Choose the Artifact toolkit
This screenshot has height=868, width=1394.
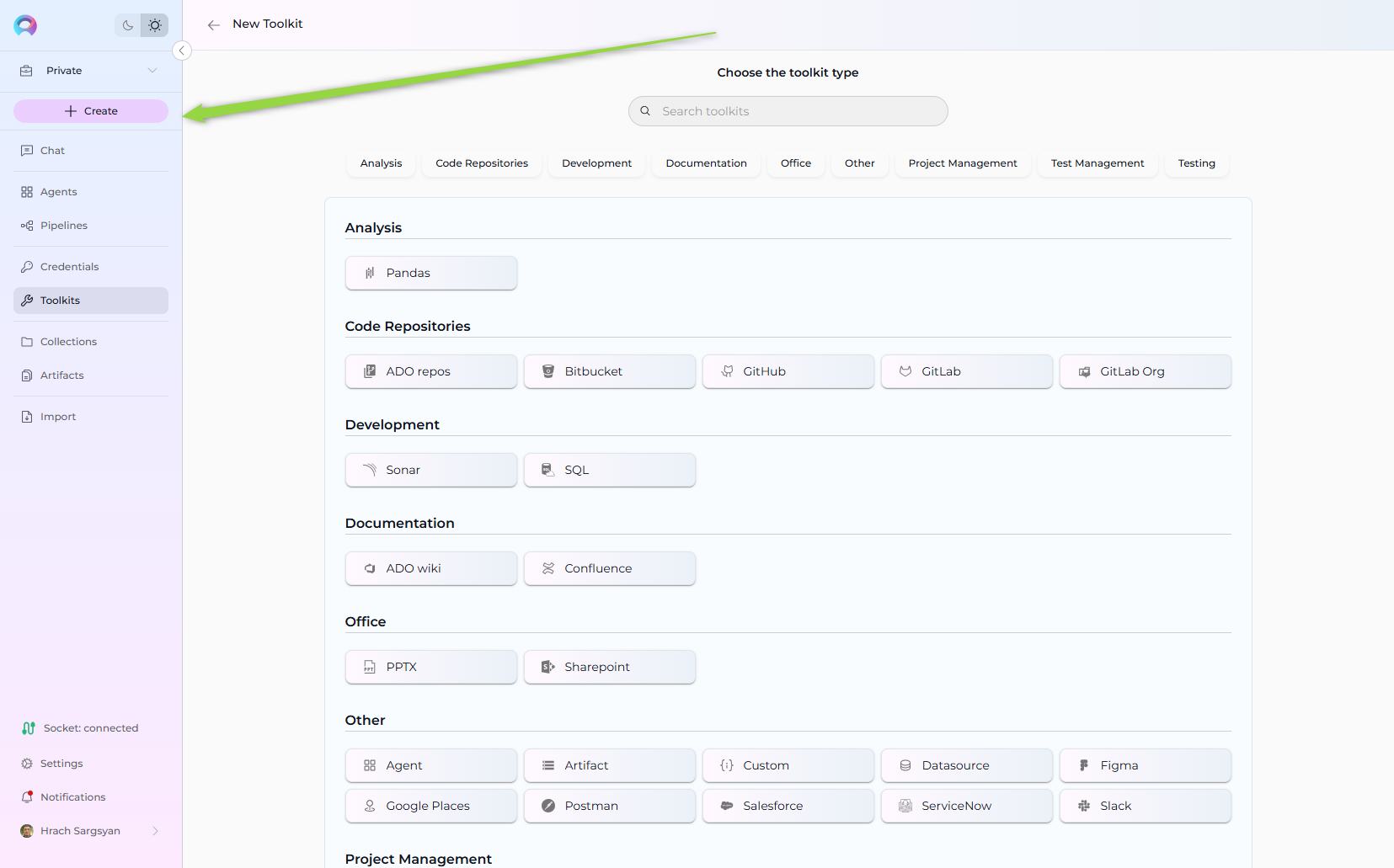pos(610,765)
